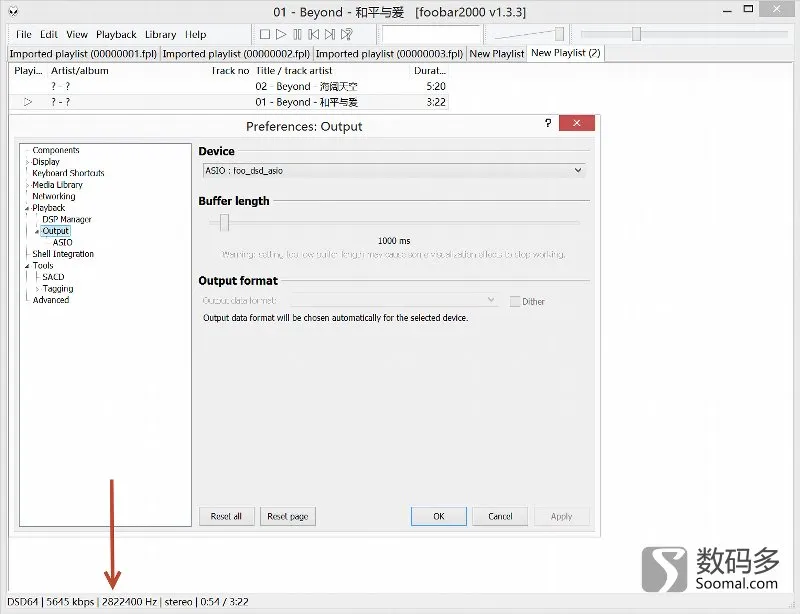Click the Reset page button
The height and width of the screenshot is (614, 800).
pyautogui.click(x=288, y=516)
